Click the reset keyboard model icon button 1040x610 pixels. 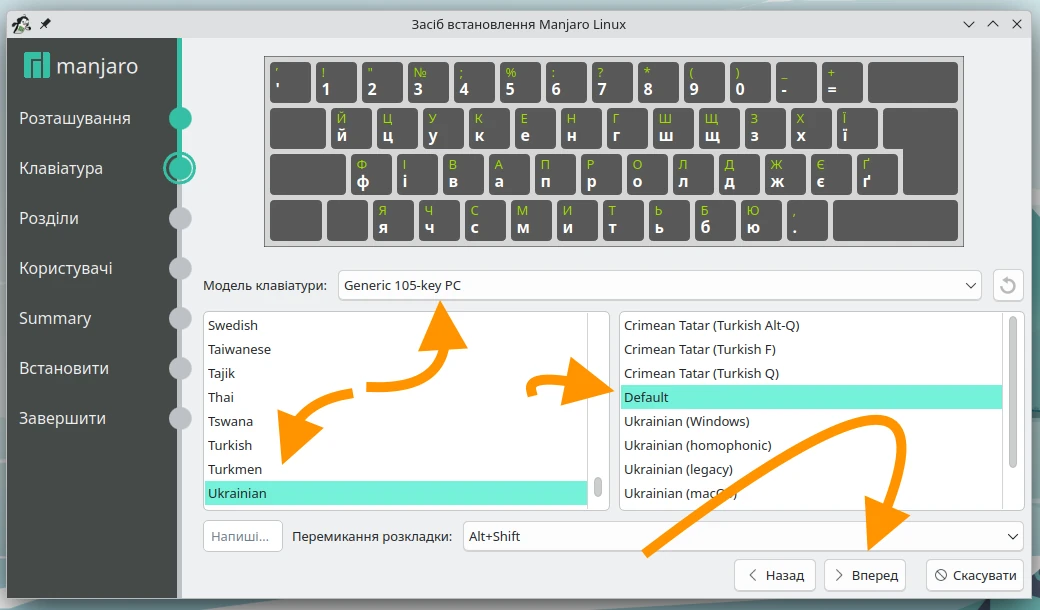(1008, 286)
